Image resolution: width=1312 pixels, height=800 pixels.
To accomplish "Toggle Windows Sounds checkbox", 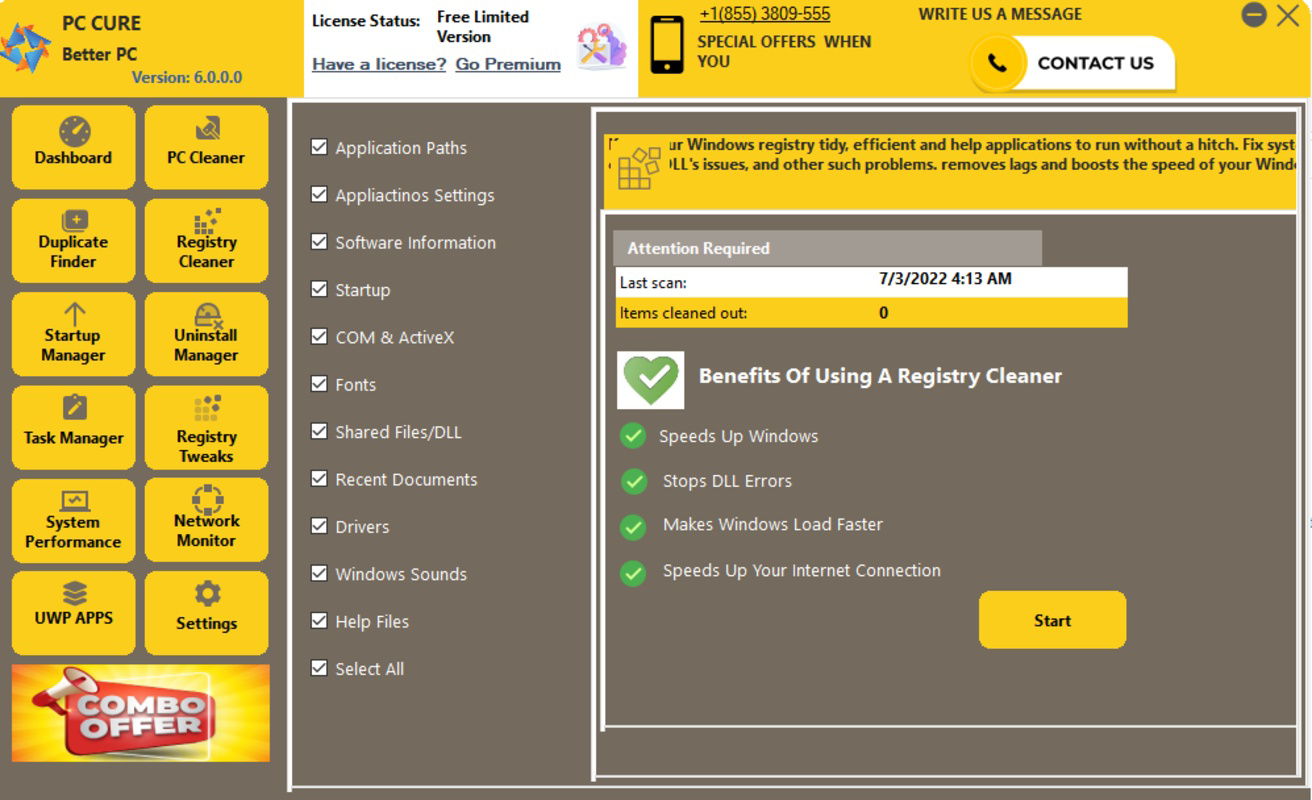I will (x=319, y=573).
